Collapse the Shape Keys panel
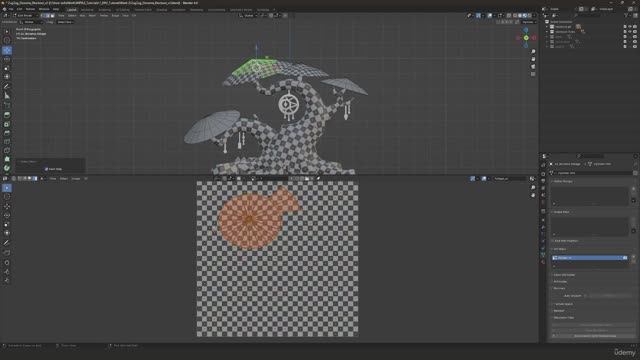The width and height of the screenshot is (640, 360). point(561,212)
